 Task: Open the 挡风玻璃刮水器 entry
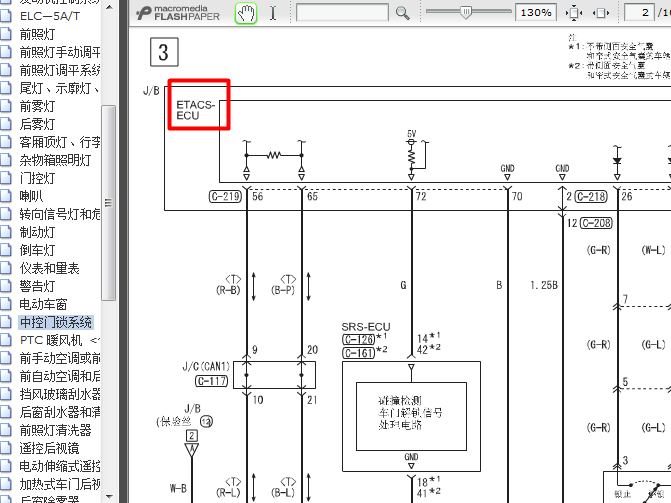pyautogui.click(x=60, y=394)
